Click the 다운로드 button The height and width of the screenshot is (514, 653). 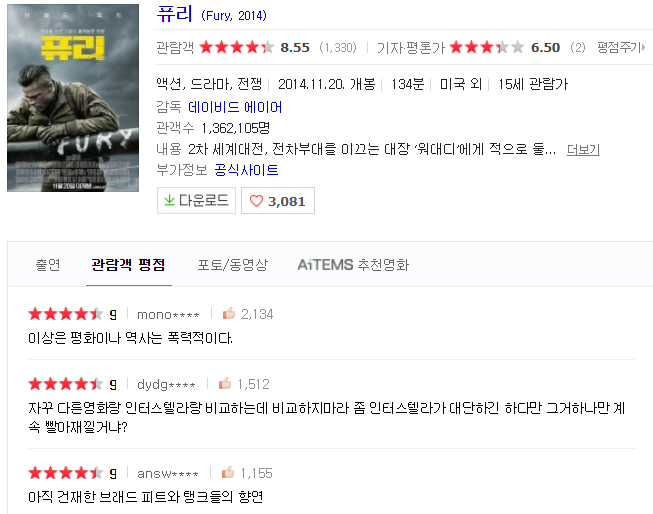click(196, 201)
